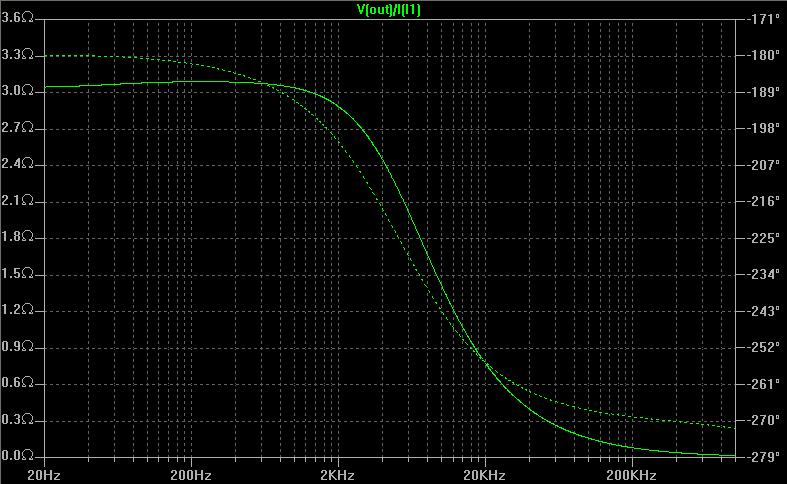Click the 0.9Ω left axis label
Viewport: 787px width, 484px height.
coord(18,346)
